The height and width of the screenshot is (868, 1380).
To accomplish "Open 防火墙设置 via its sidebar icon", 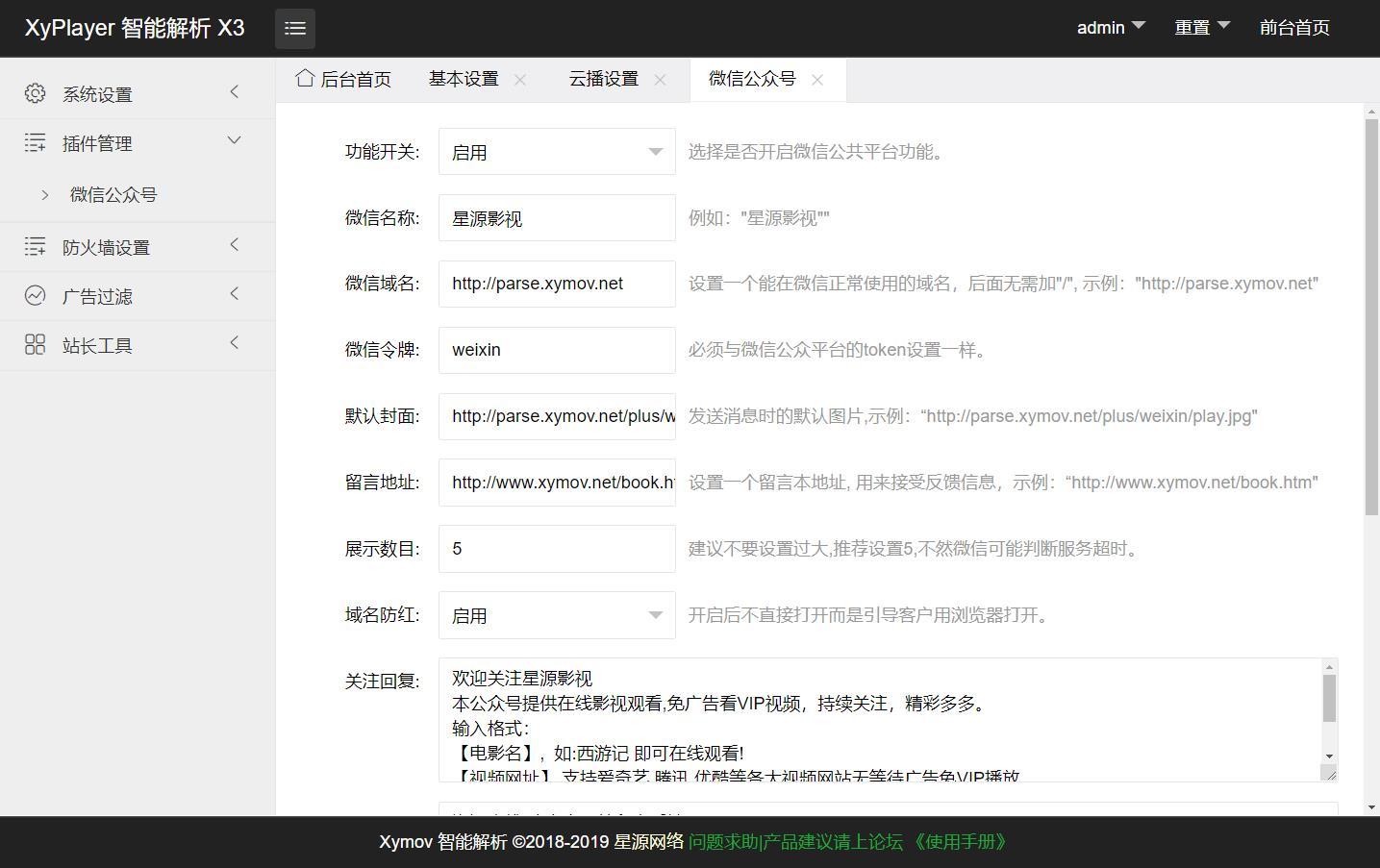I will [35, 246].
